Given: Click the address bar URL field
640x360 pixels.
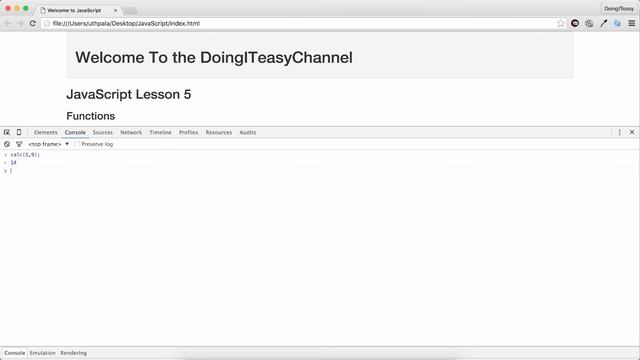Looking at the screenshot, I should tap(302, 23).
